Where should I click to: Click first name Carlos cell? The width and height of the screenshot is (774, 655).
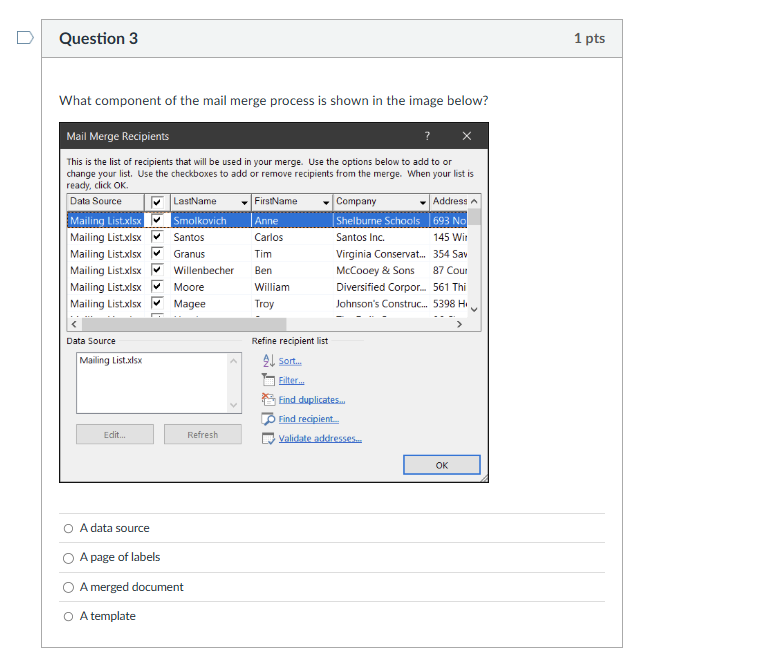point(292,237)
